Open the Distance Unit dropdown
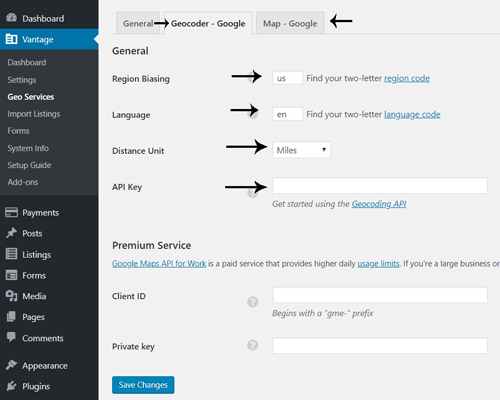The image size is (500, 400). point(301,150)
